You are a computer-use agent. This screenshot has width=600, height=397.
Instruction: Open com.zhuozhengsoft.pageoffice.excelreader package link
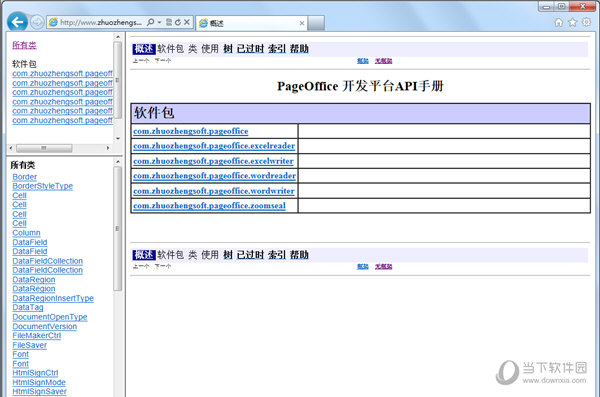coord(214,146)
